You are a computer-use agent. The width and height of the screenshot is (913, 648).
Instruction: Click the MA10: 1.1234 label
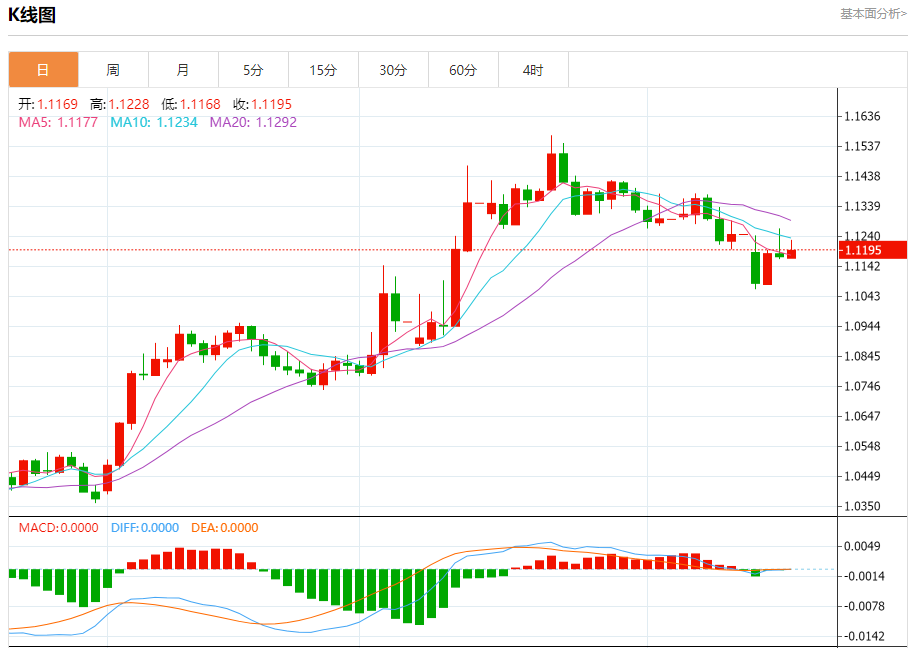[x=154, y=122]
